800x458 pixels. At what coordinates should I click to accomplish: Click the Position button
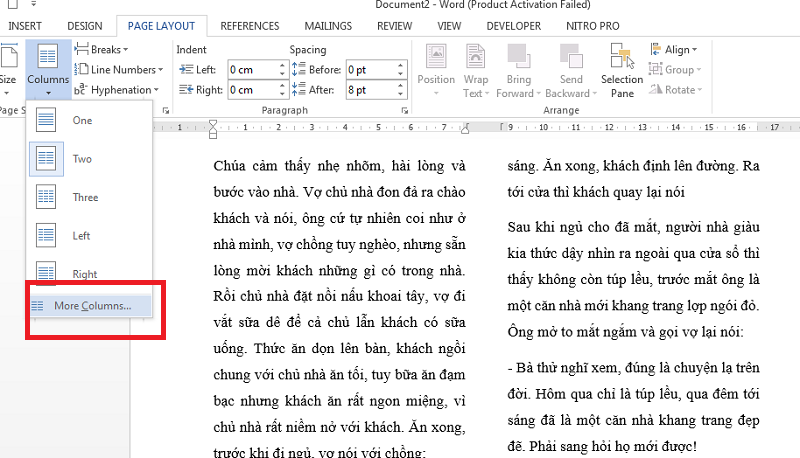(x=436, y=70)
